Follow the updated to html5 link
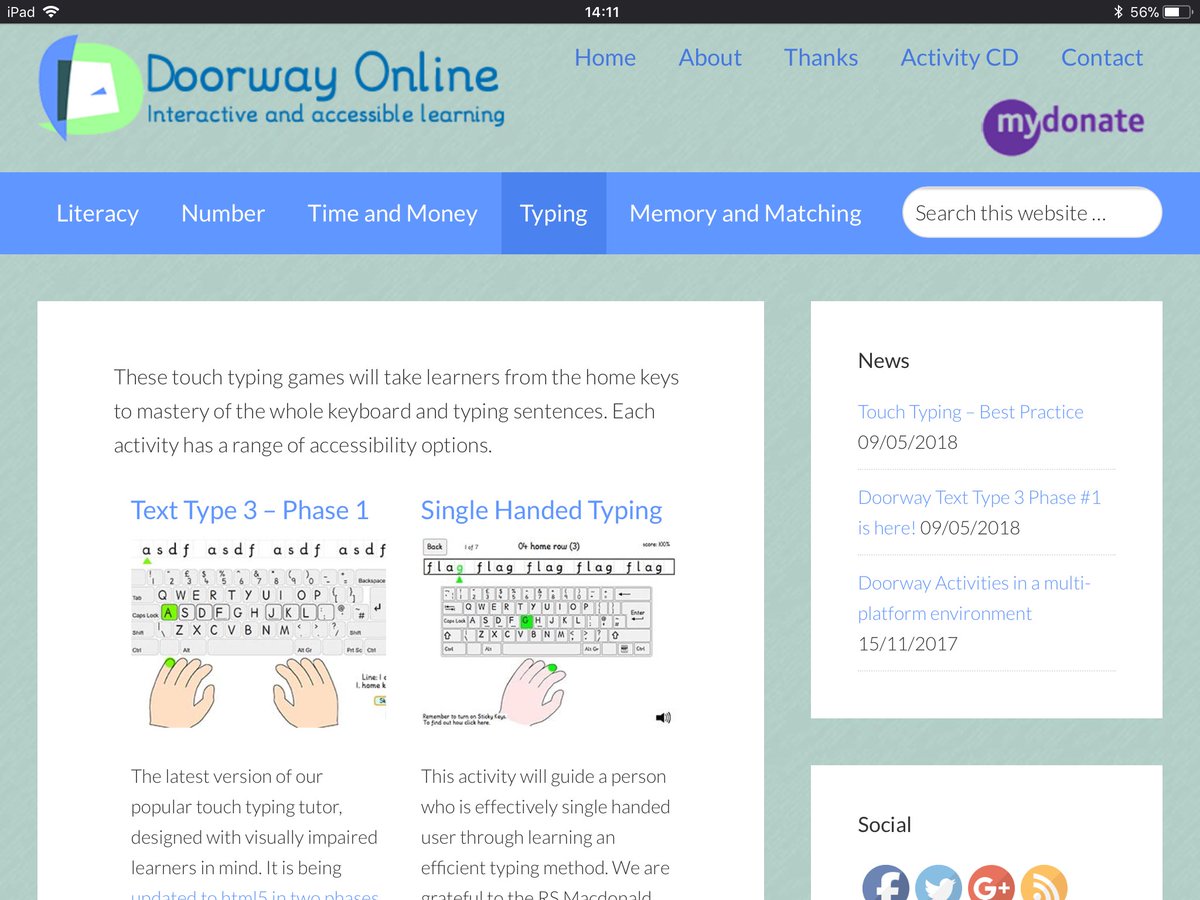 tap(255, 893)
